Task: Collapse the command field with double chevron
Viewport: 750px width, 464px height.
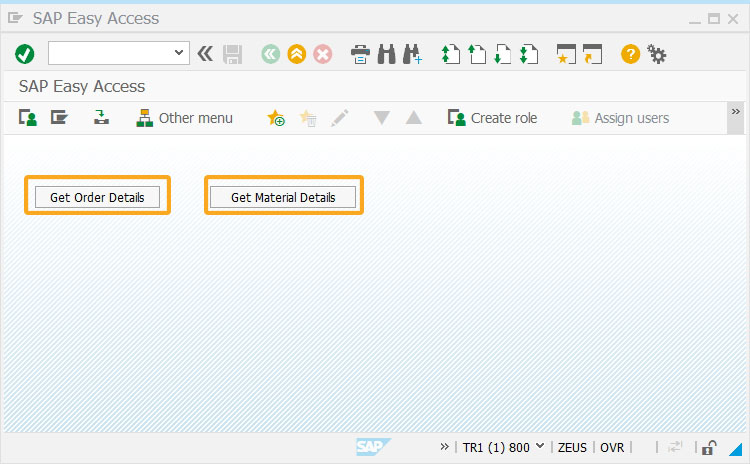Action: click(x=205, y=54)
